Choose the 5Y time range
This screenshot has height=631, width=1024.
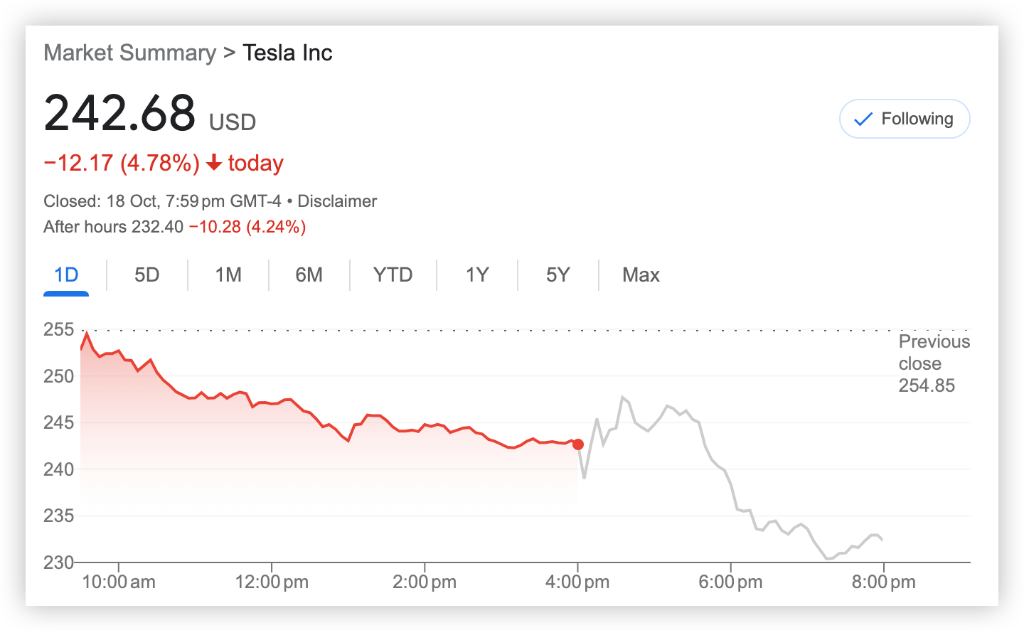[x=558, y=275]
